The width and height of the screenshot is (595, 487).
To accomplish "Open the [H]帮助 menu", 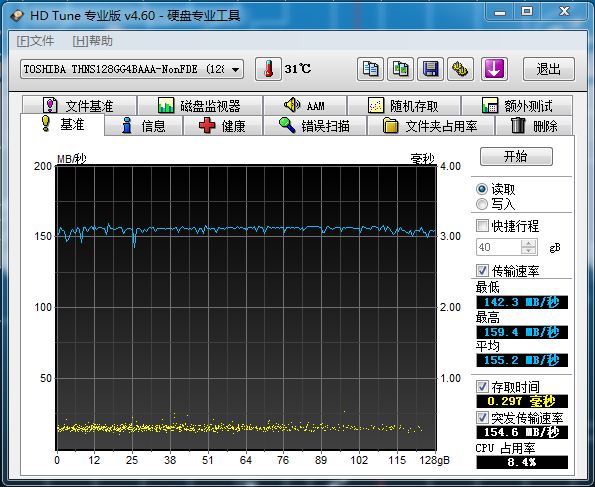I will pos(92,41).
